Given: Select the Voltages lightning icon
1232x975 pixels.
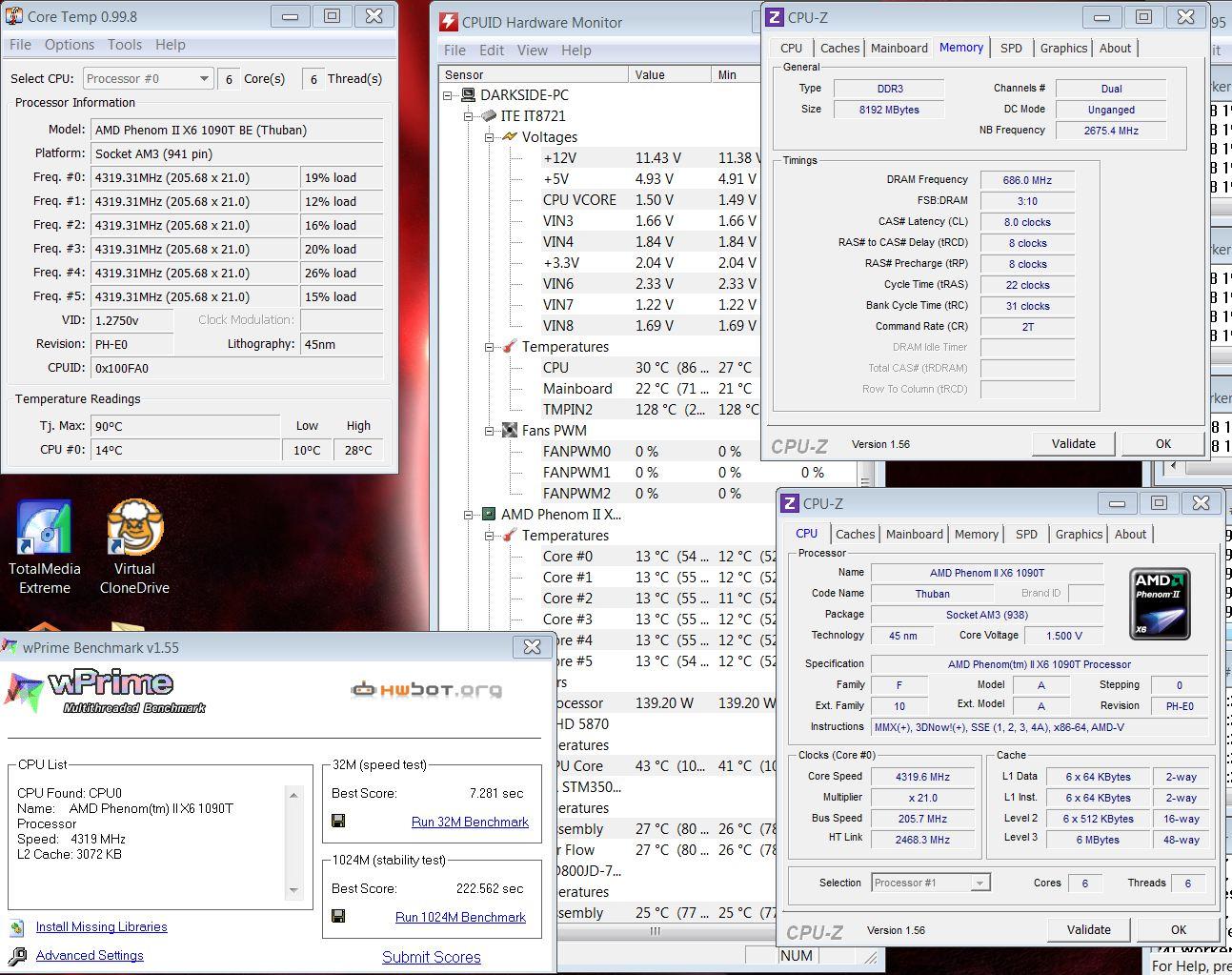Looking at the screenshot, I should pyautogui.click(x=510, y=137).
